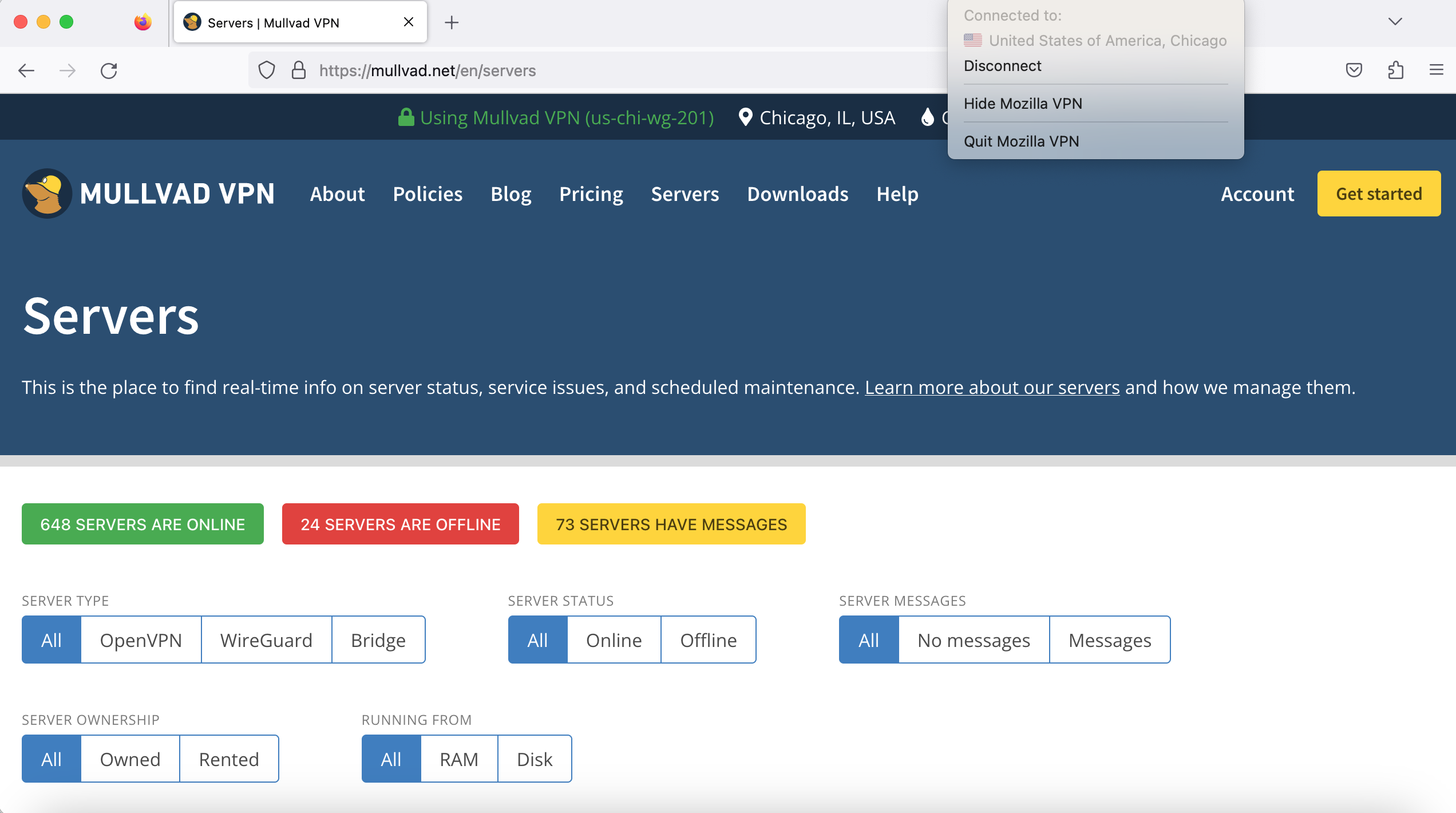Filter servers by Offline status
The width and height of the screenshot is (1456, 813).
[709, 640]
